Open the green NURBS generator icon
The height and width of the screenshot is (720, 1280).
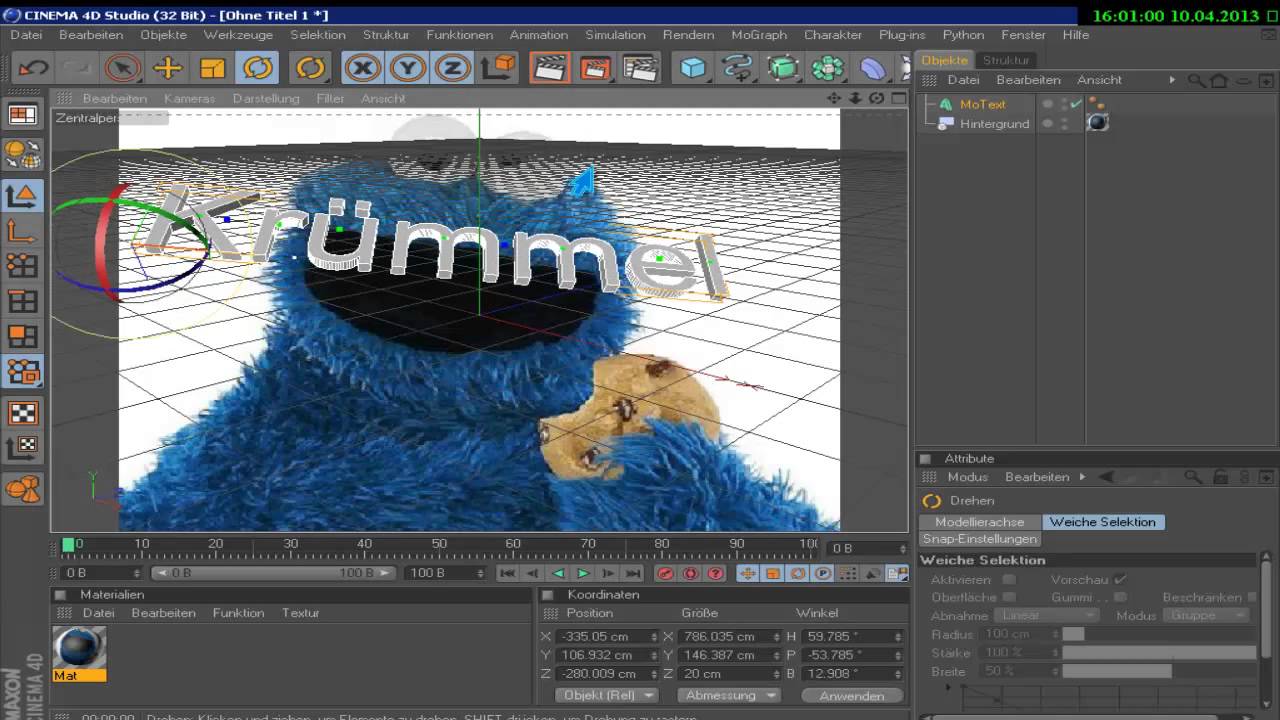point(783,68)
